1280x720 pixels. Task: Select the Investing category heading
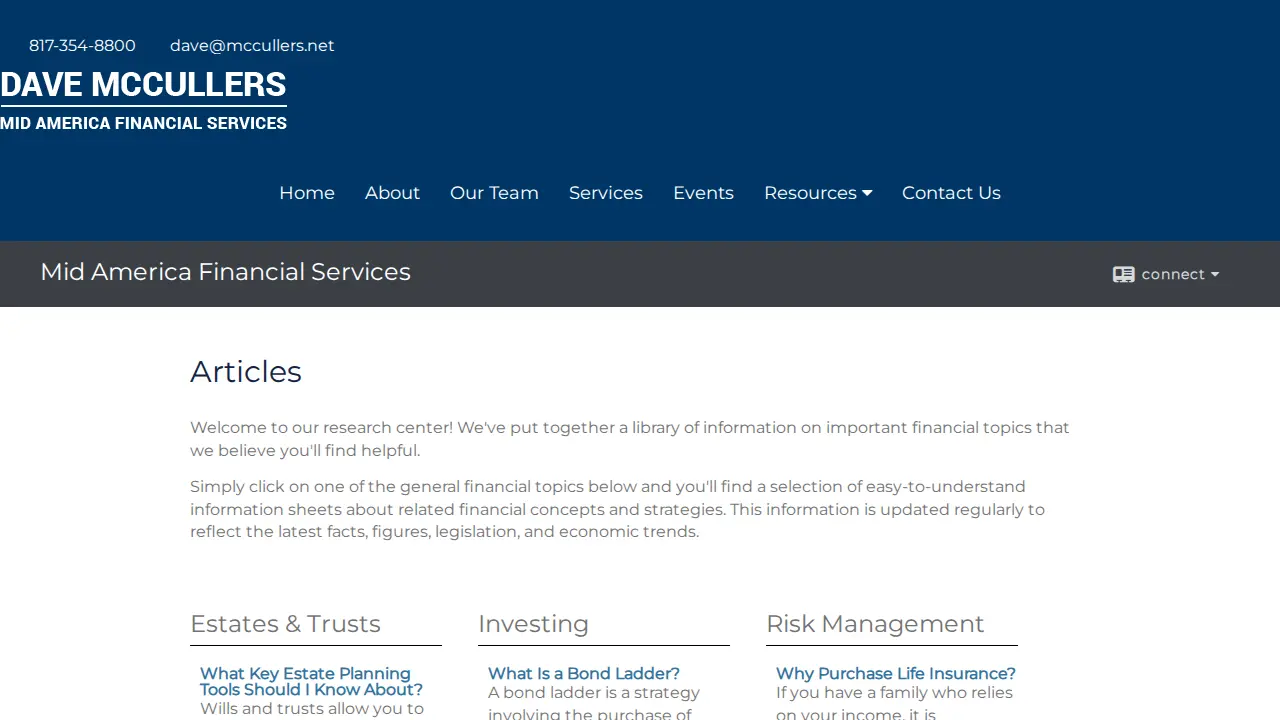(533, 624)
